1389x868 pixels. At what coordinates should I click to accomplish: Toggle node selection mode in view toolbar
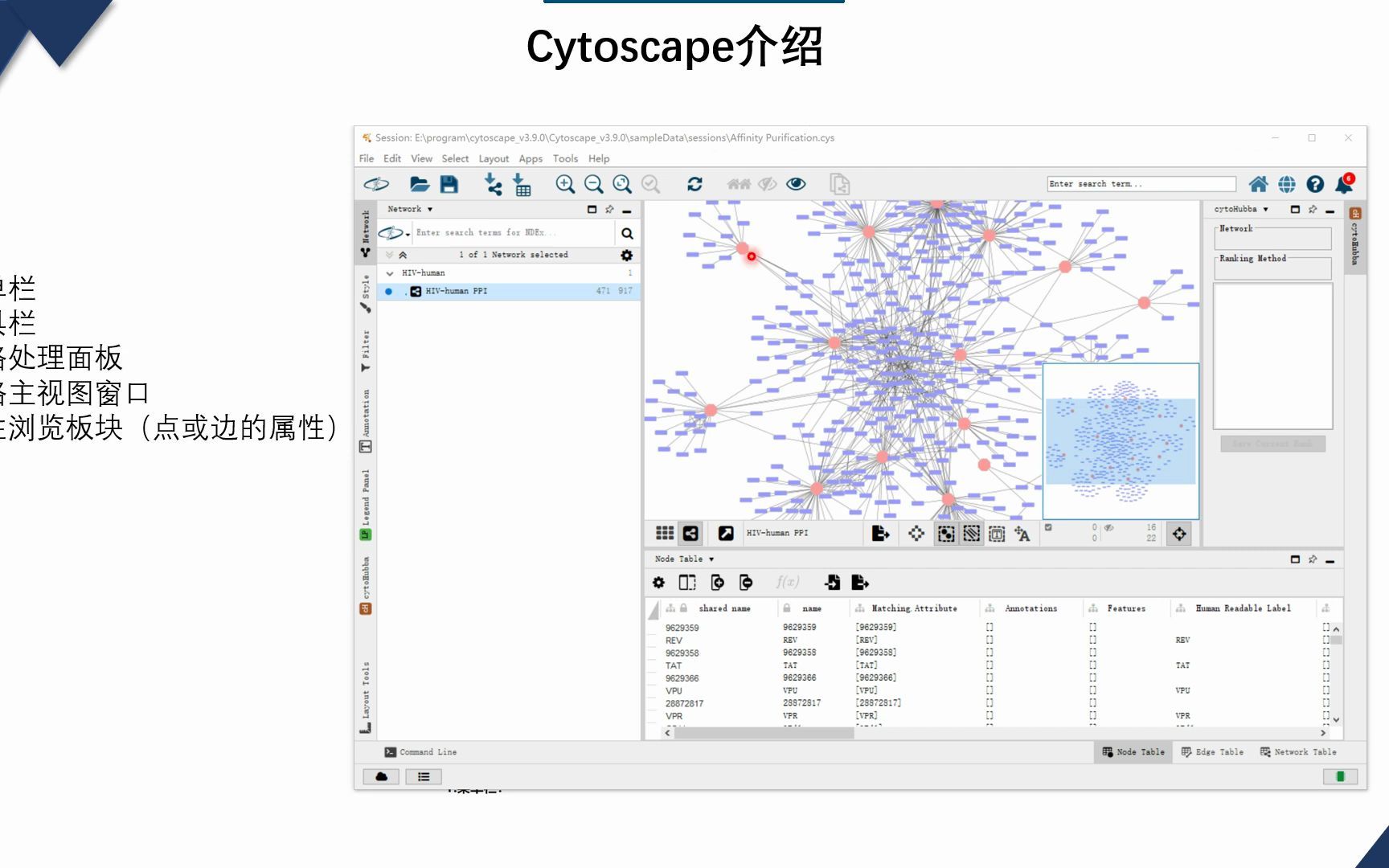click(x=945, y=533)
